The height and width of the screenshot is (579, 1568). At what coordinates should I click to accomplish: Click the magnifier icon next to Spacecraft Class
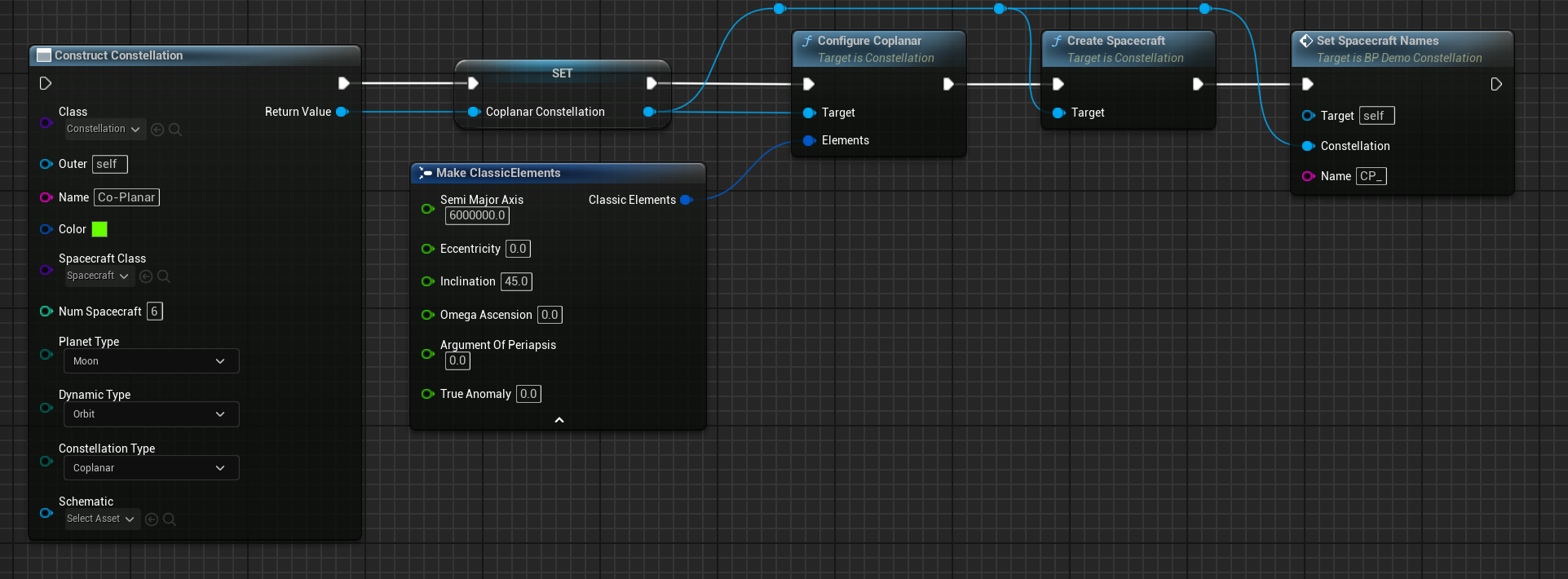tap(164, 276)
